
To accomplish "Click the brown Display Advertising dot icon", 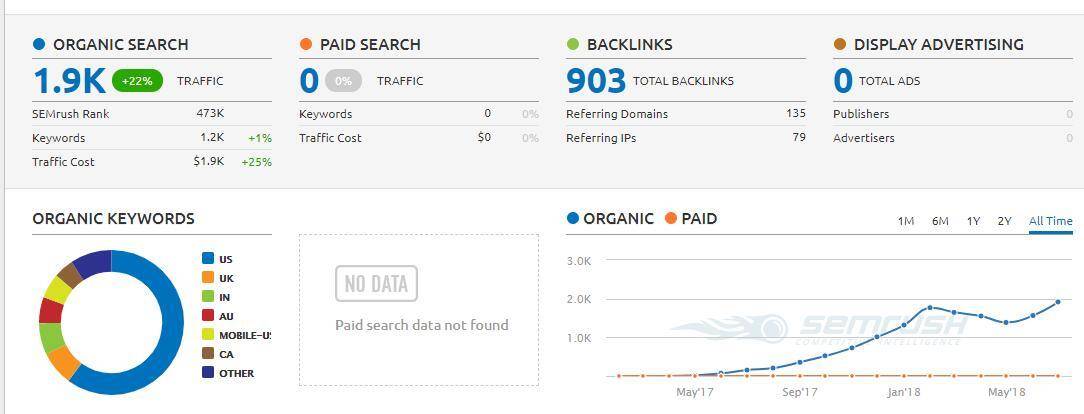I will point(840,44).
